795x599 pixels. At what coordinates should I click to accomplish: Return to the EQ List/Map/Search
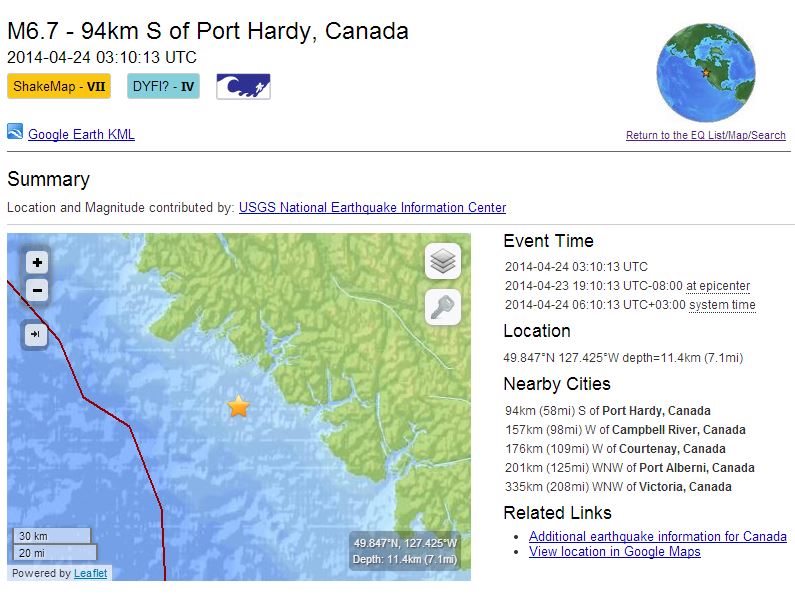[x=705, y=136]
